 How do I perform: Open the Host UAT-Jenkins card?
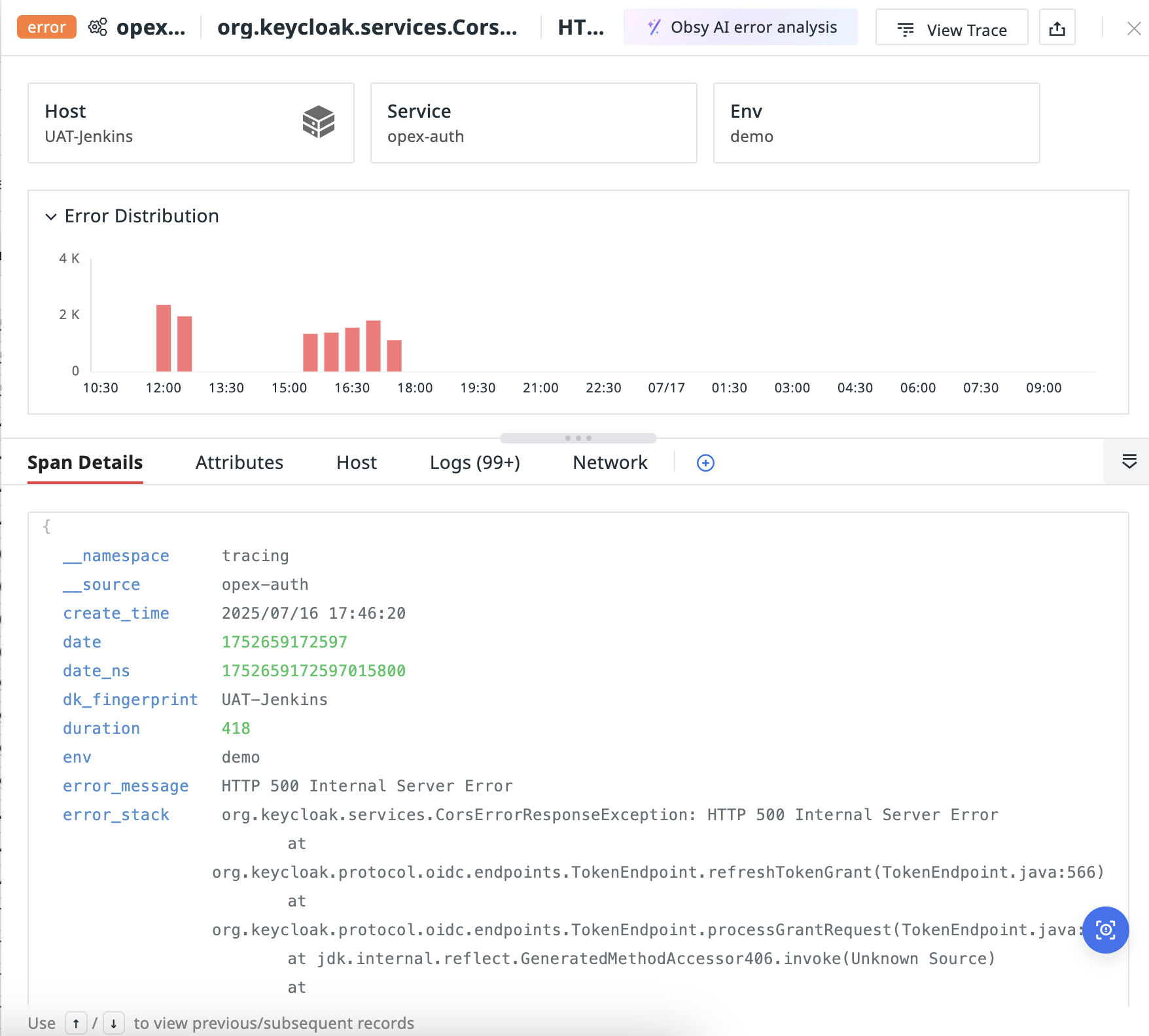point(191,123)
